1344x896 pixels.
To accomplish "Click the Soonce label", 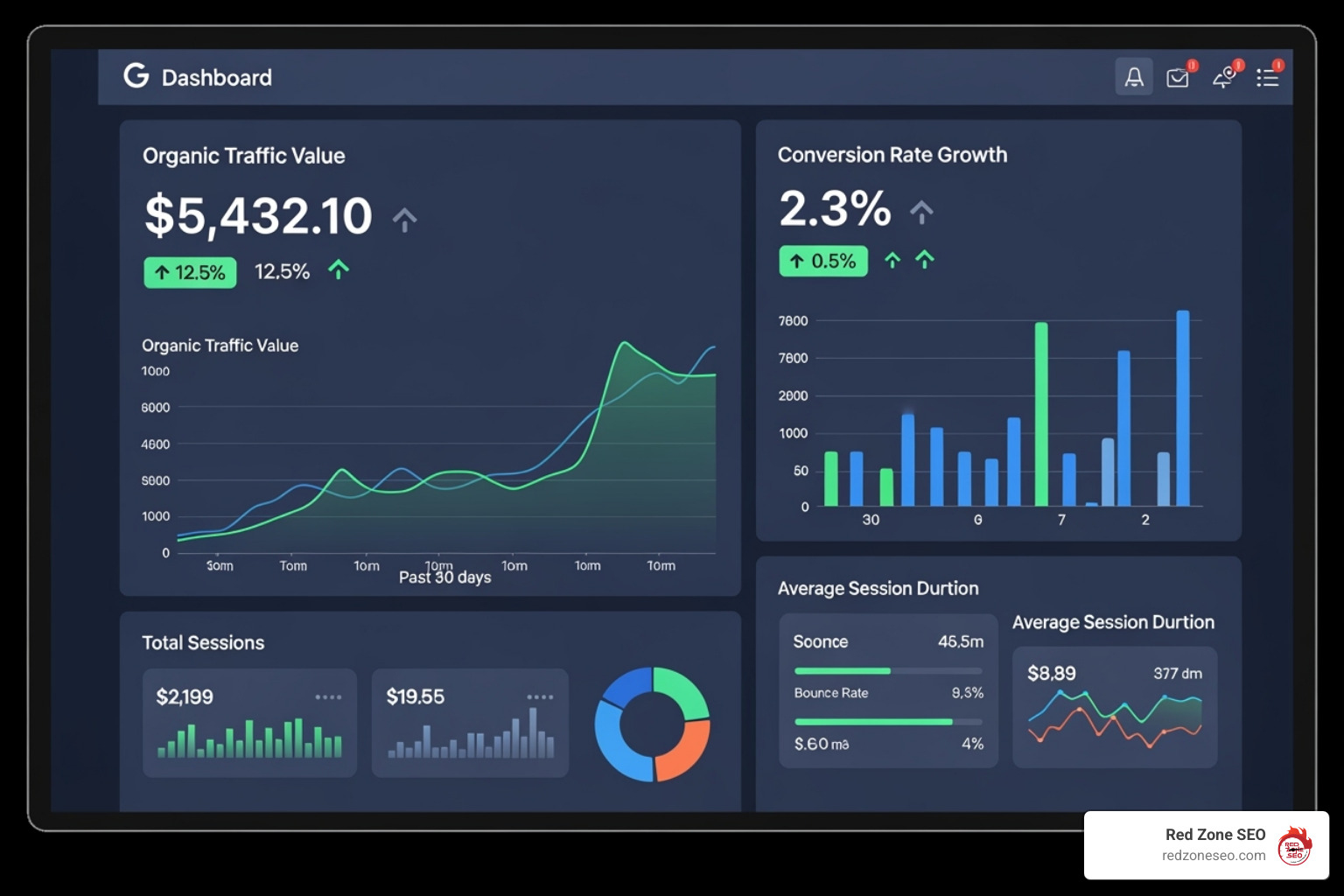I will [x=821, y=642].
